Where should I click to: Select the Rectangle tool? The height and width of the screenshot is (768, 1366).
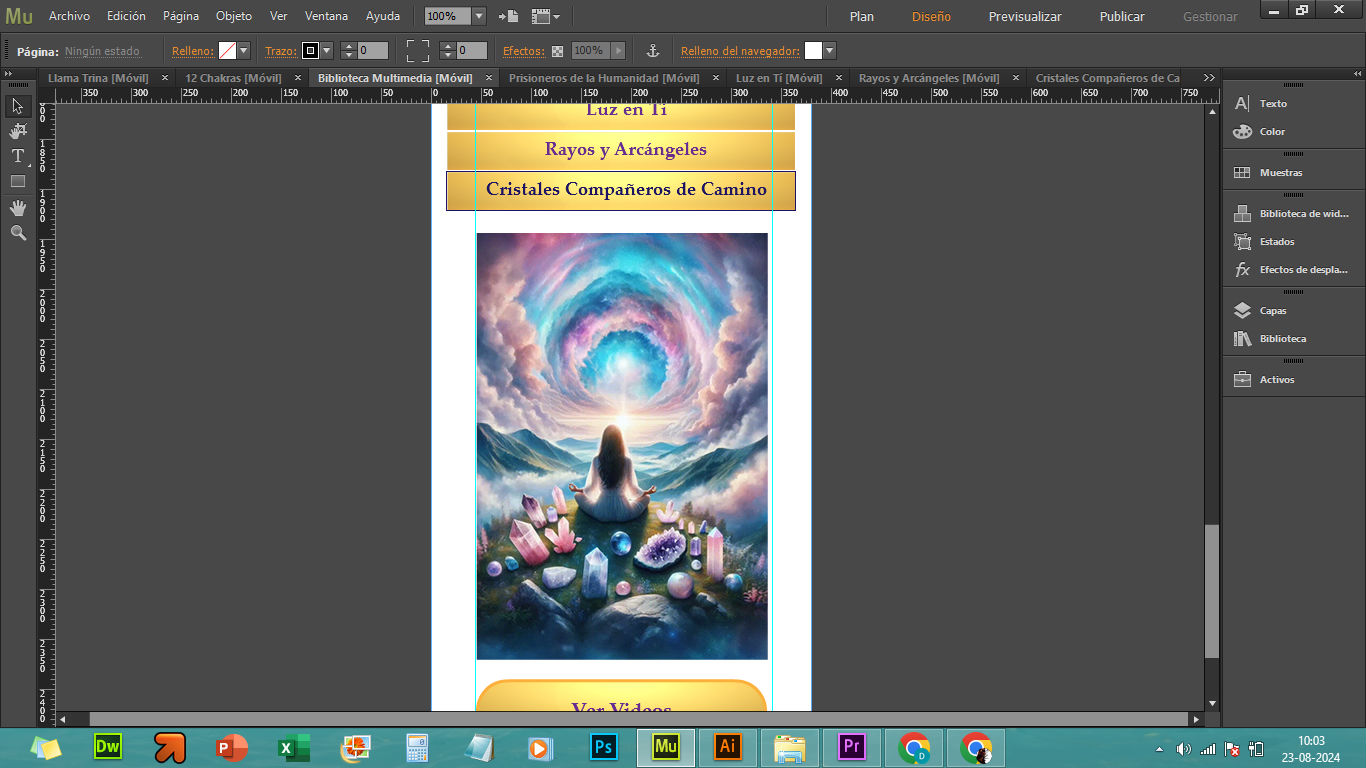[x=18, y=181]
